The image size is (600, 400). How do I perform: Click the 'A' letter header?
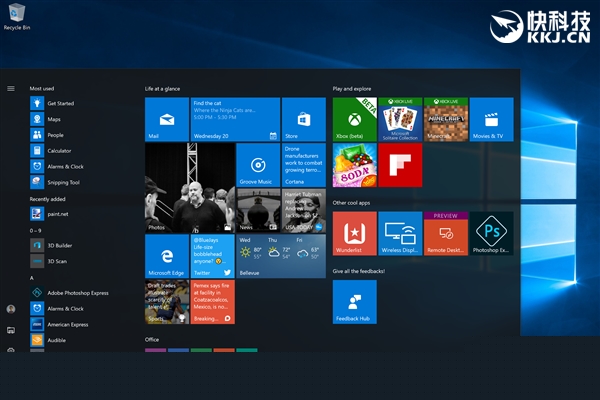click(x=32, y=278)
